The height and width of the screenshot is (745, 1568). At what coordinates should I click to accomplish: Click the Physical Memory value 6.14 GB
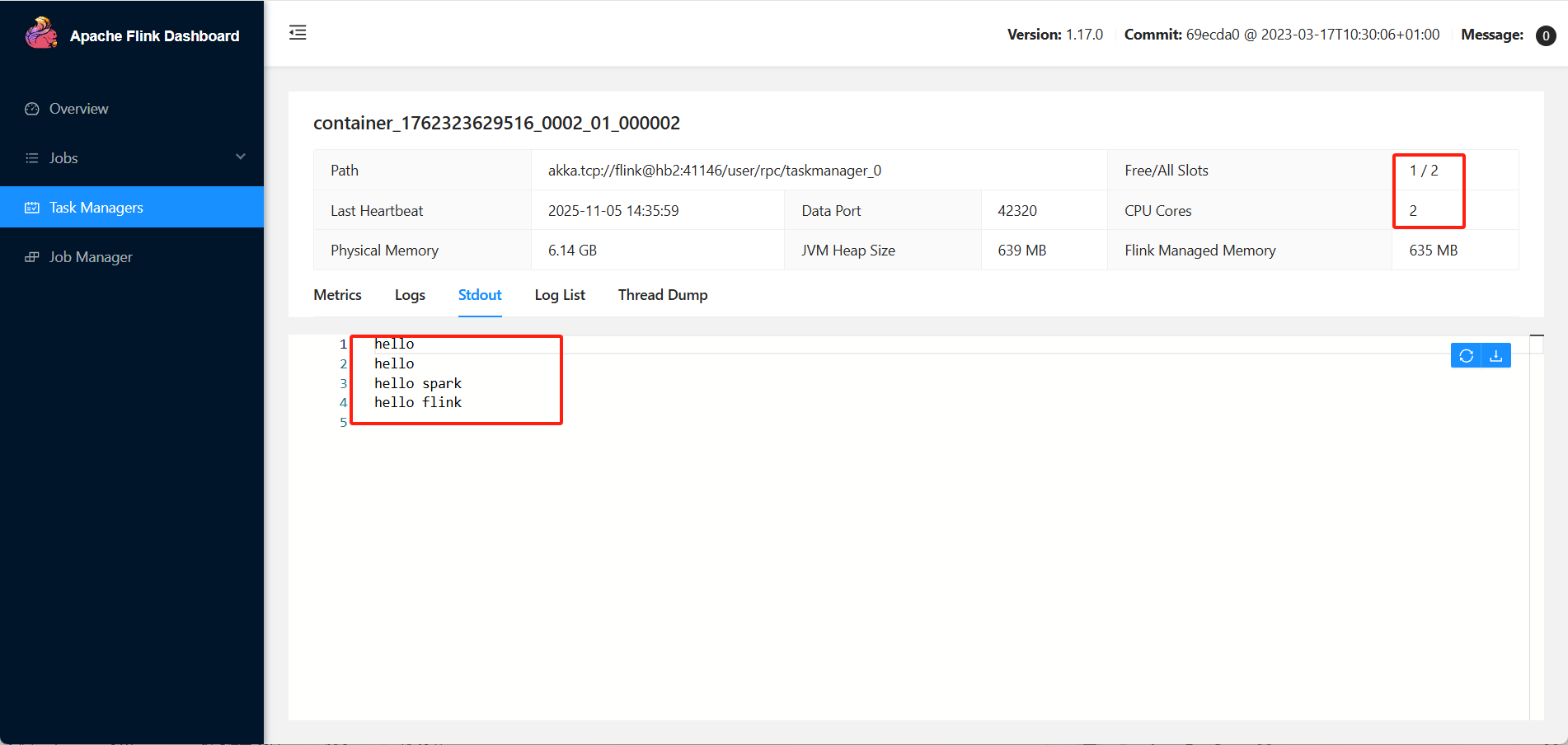pyautogui.click(x=572, y=251)
